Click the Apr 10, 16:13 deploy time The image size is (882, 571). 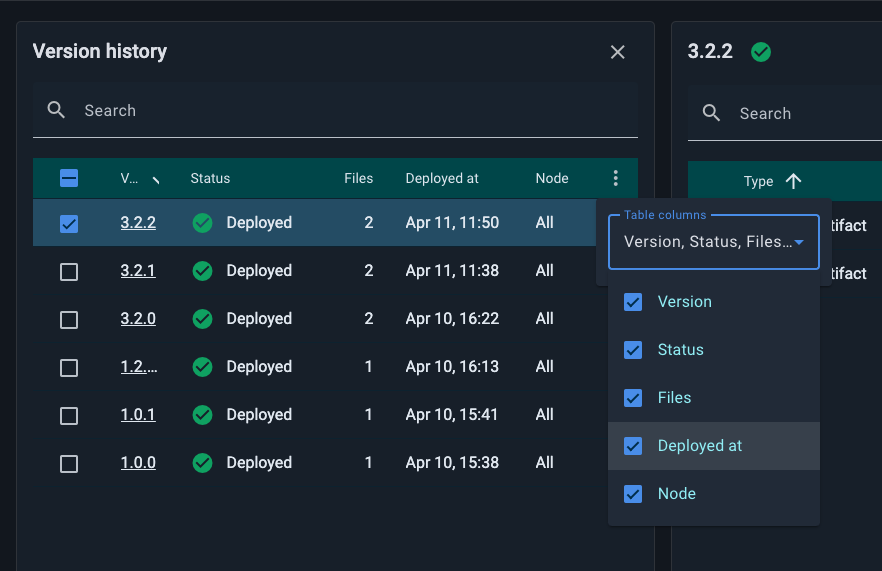(452, 367)
